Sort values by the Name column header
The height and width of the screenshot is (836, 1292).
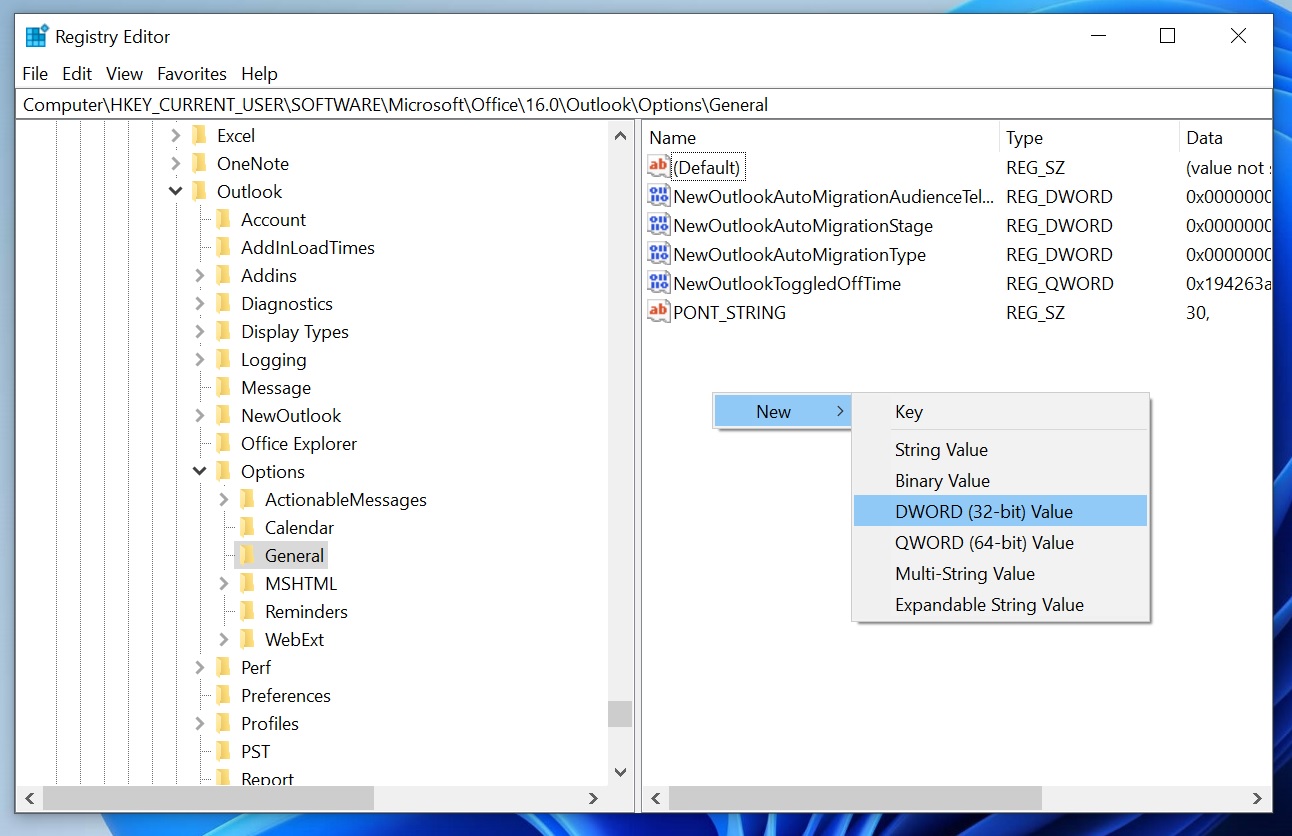(x=821, y=138)
